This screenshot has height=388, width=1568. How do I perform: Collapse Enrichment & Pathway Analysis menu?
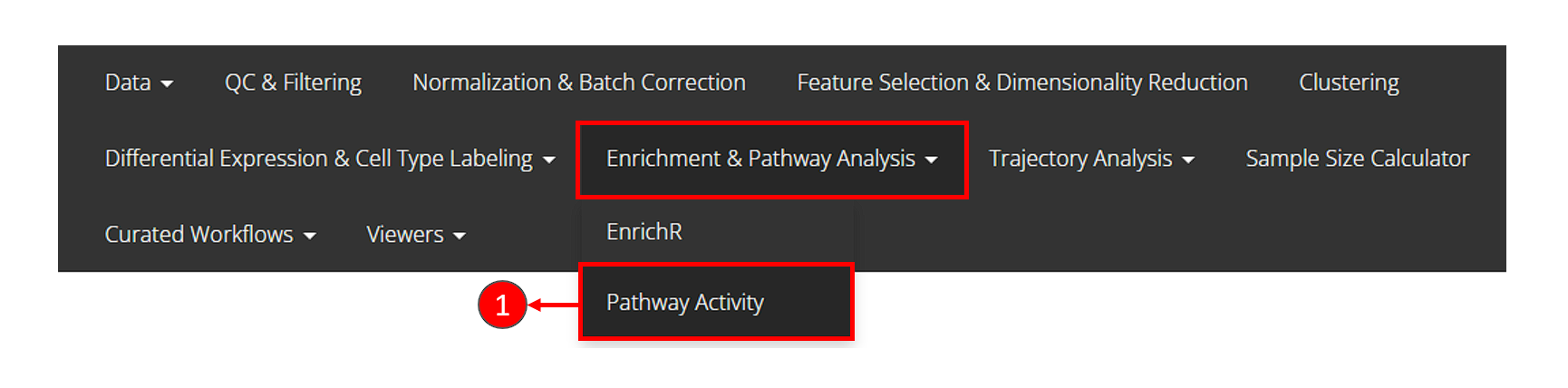pyautogui.click(x=760, y=159)
